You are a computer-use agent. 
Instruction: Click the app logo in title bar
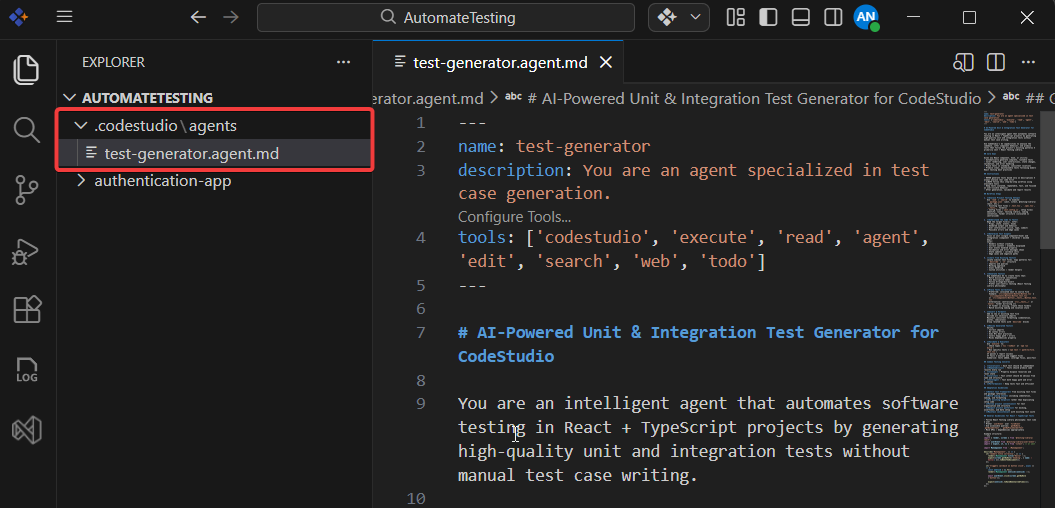(x=18, y=17)
